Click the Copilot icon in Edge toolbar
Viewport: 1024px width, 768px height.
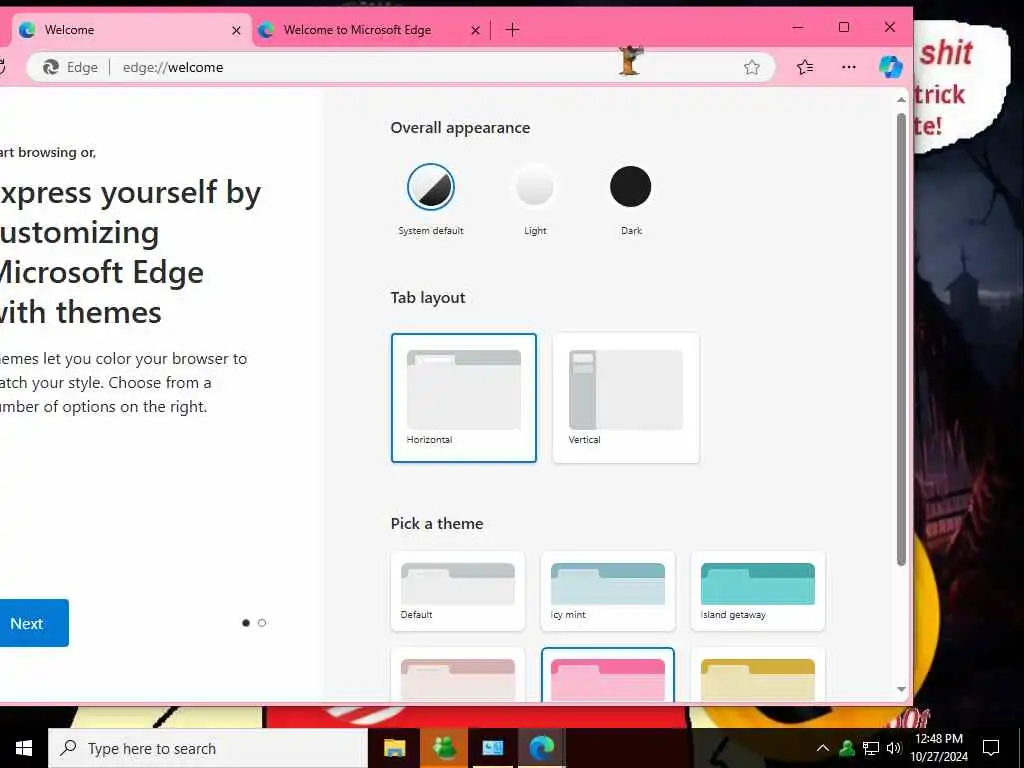(890, 67)
